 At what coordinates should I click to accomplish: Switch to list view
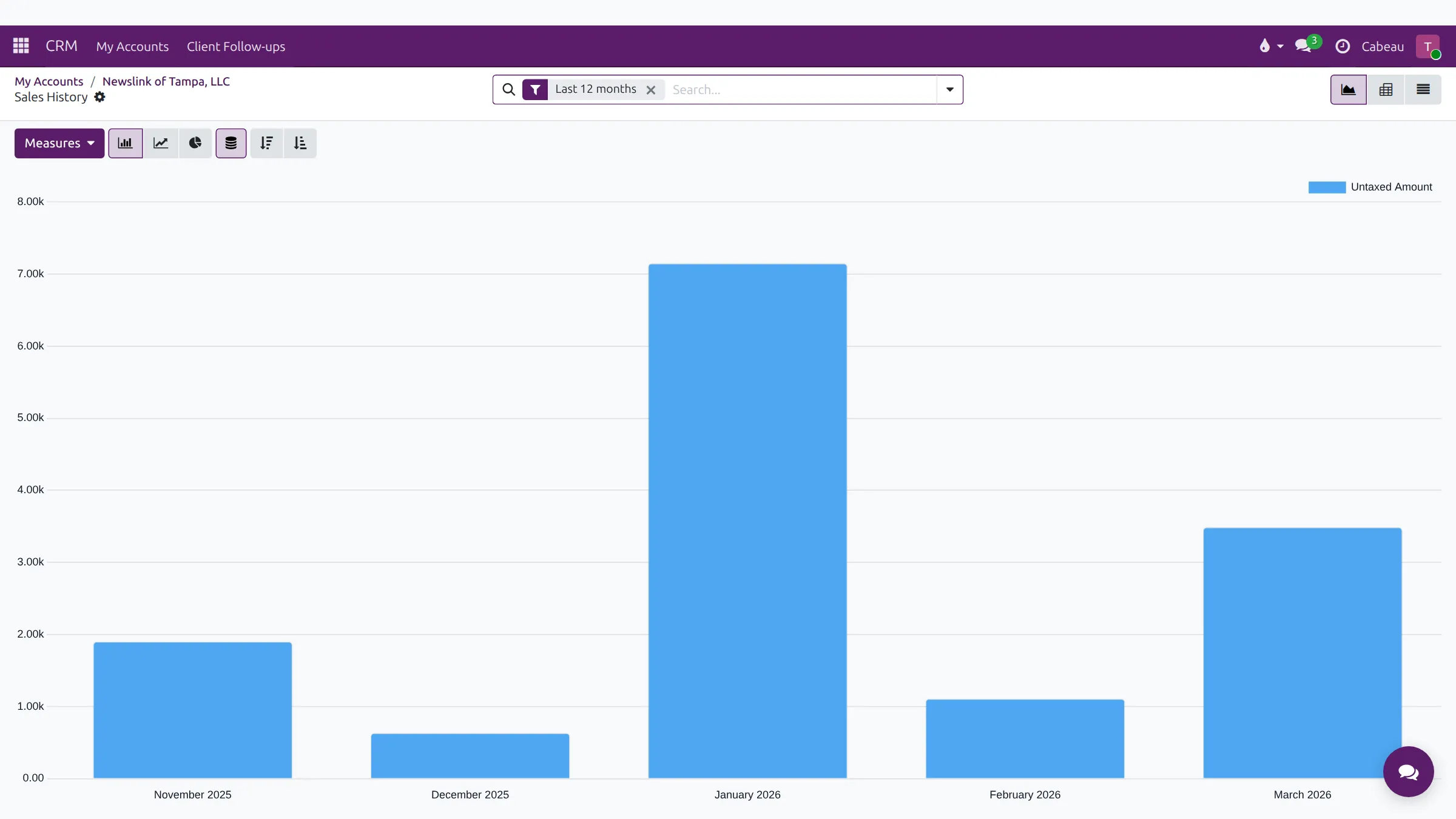[x=1423, y=90]
